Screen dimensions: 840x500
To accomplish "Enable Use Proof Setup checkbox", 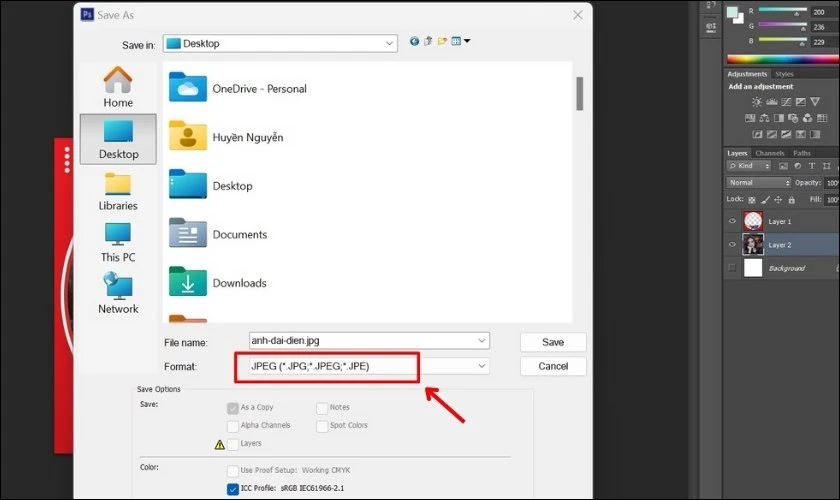I will (232, 471).
